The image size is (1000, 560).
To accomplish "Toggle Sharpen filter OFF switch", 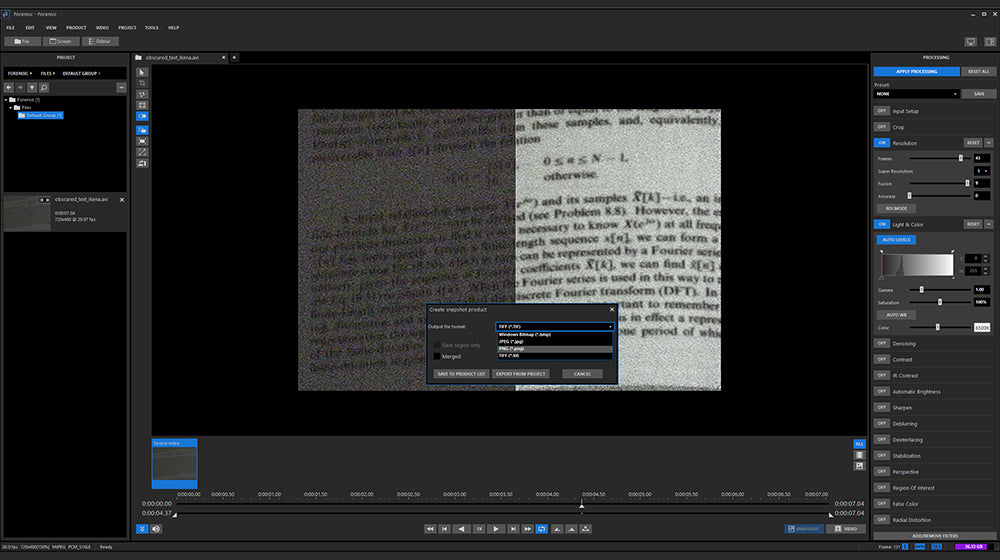I will pos(882,408).
